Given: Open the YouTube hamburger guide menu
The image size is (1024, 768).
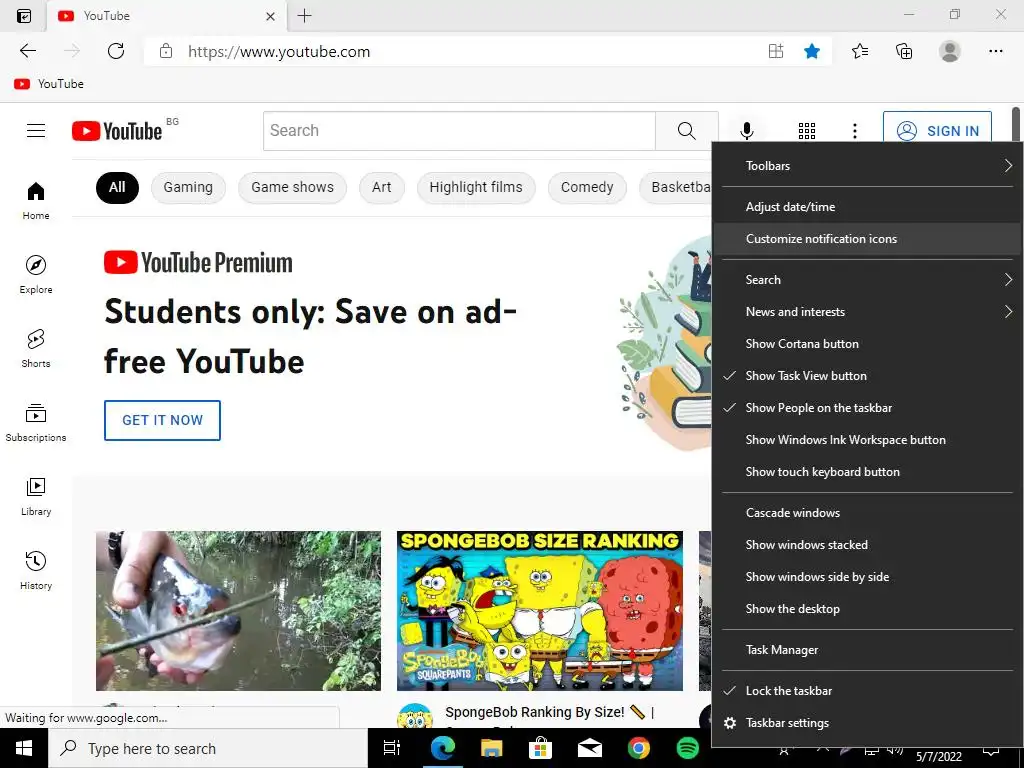Looking at the screenshot, I should pos(36,131).
